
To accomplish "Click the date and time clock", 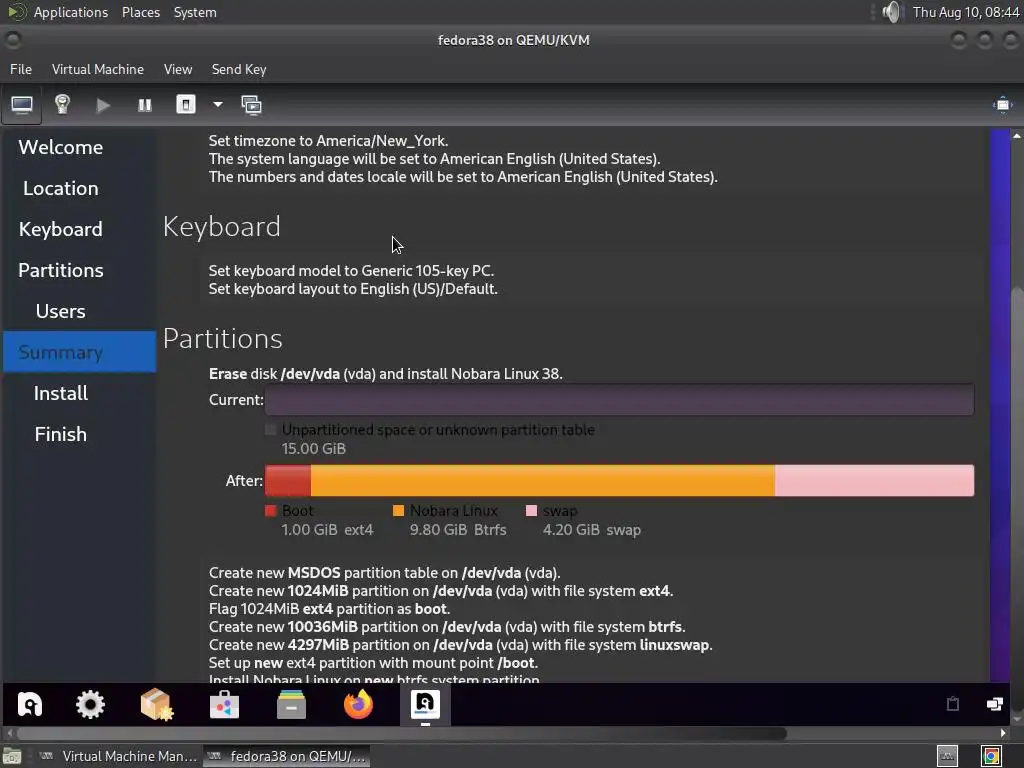I will (x=966, y=12).
